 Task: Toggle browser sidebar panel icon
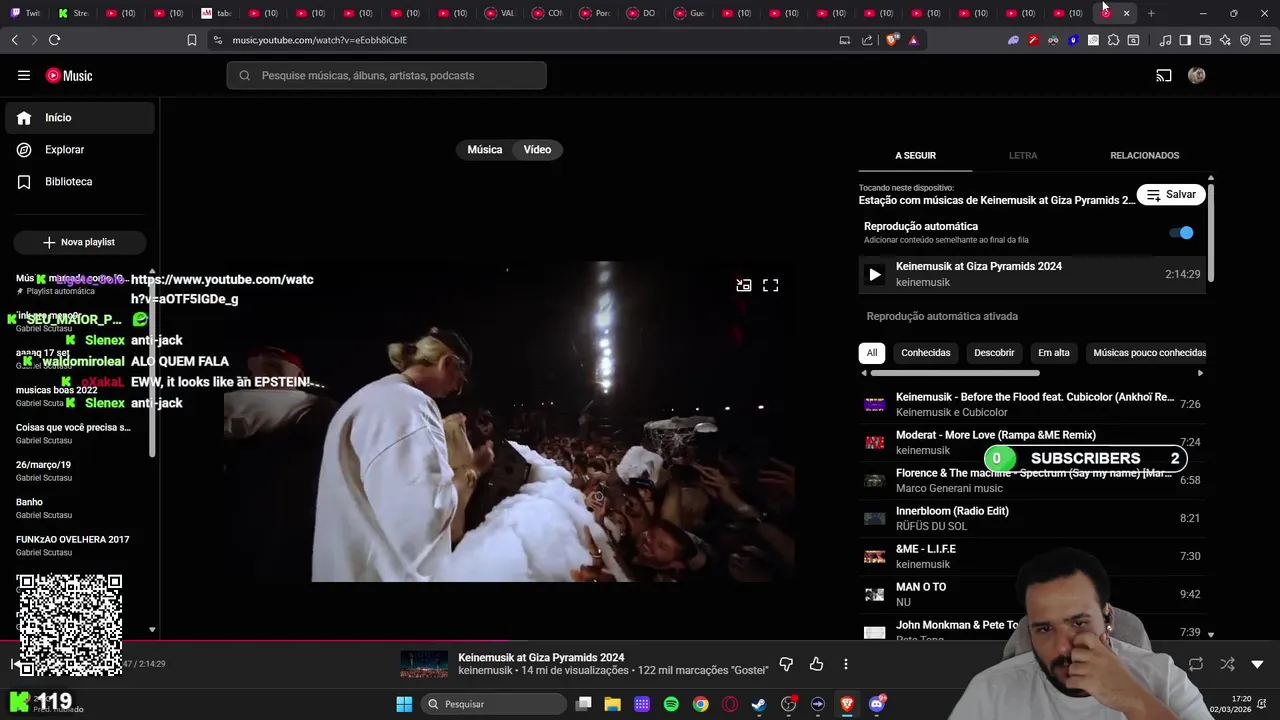click(1185, 40)
